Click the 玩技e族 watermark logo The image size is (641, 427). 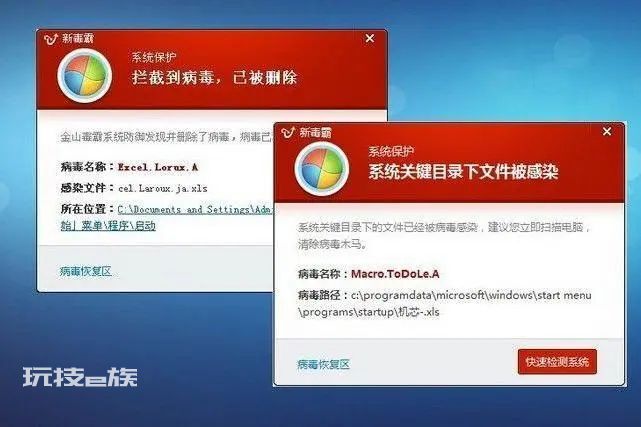[80, 377]
